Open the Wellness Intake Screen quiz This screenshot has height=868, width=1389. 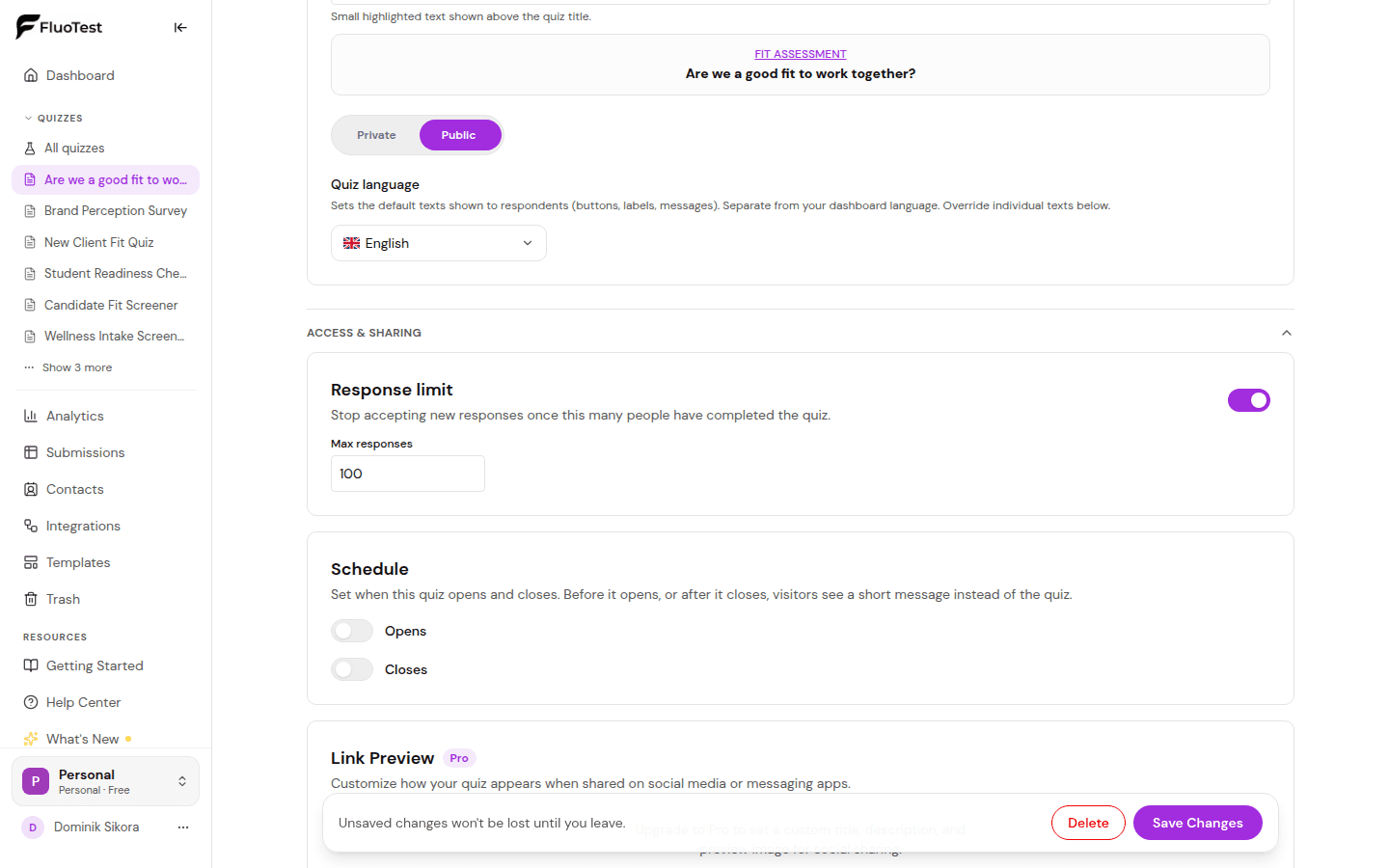tap(105, 337)
